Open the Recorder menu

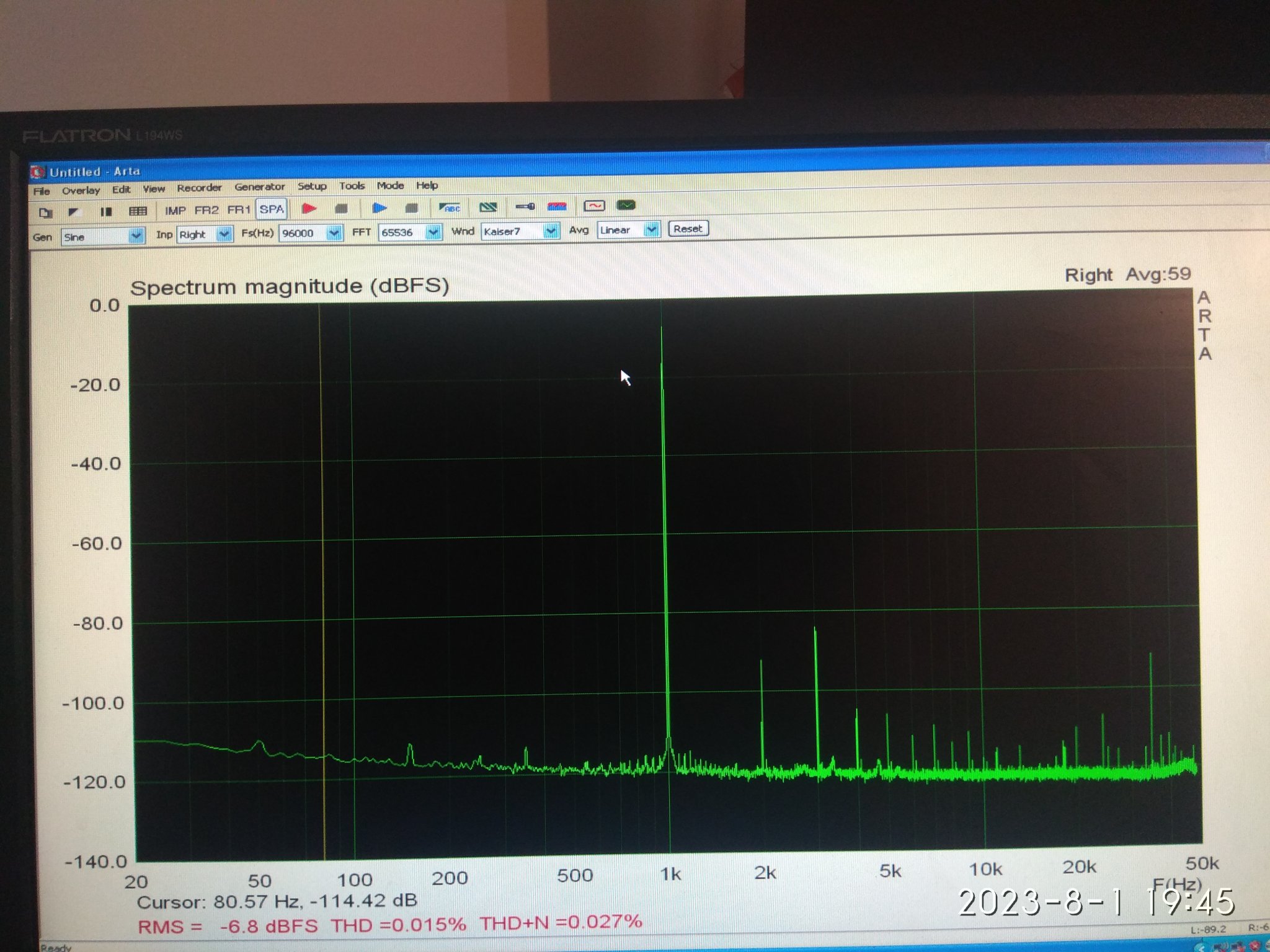[199, 188]
